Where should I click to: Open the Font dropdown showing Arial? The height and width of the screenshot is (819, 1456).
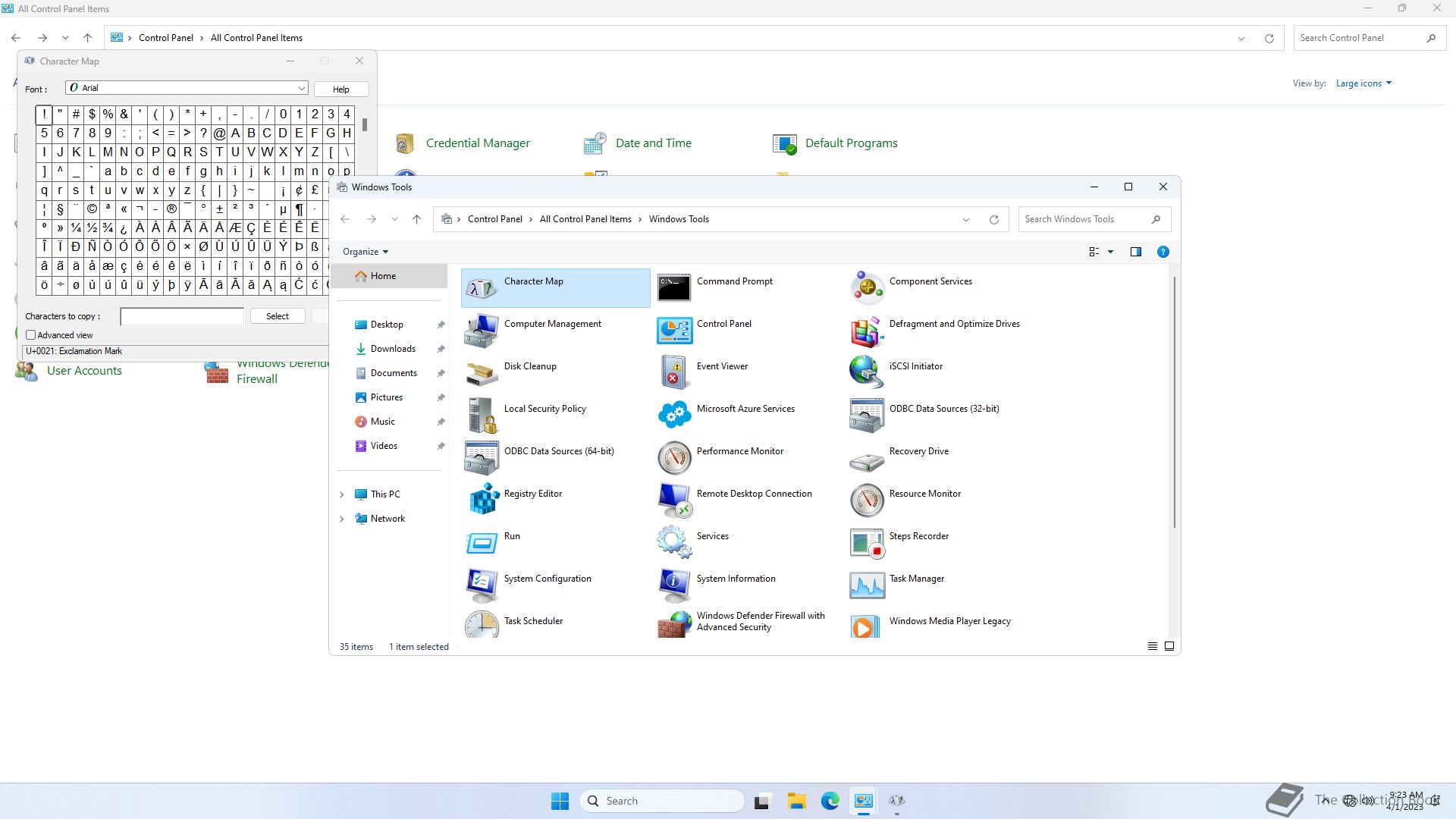pos(187,88)
